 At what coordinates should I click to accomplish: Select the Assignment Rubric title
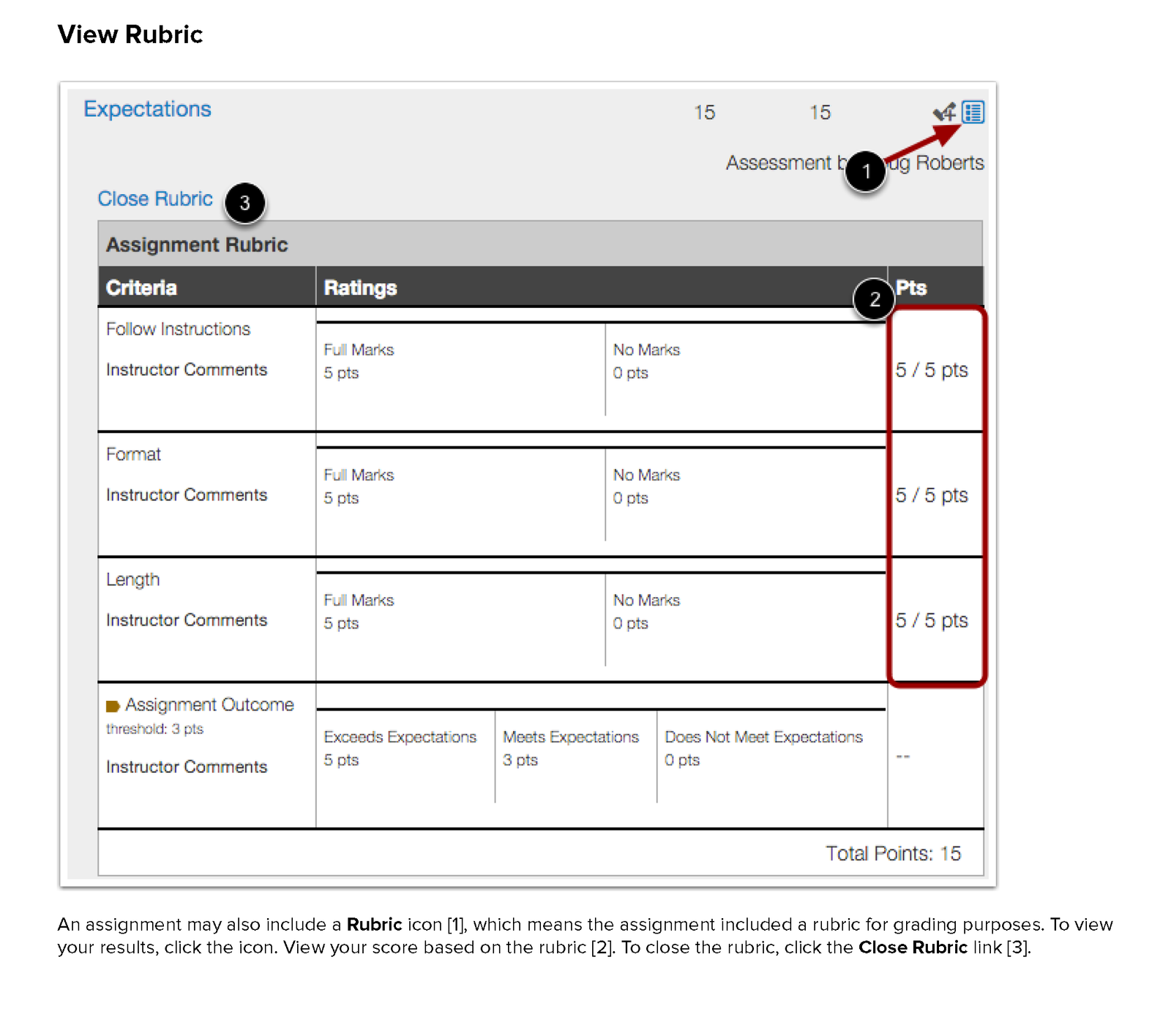click(x=197, y=244)
